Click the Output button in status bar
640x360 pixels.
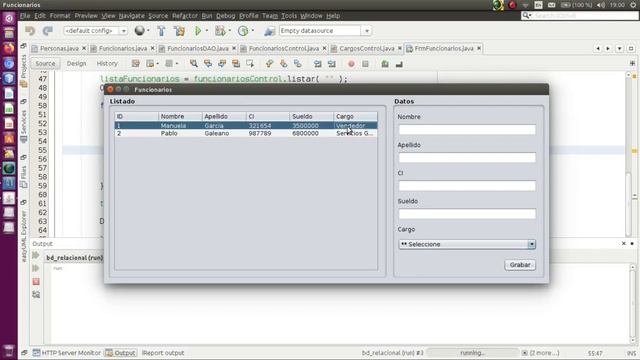coord(120,353)
